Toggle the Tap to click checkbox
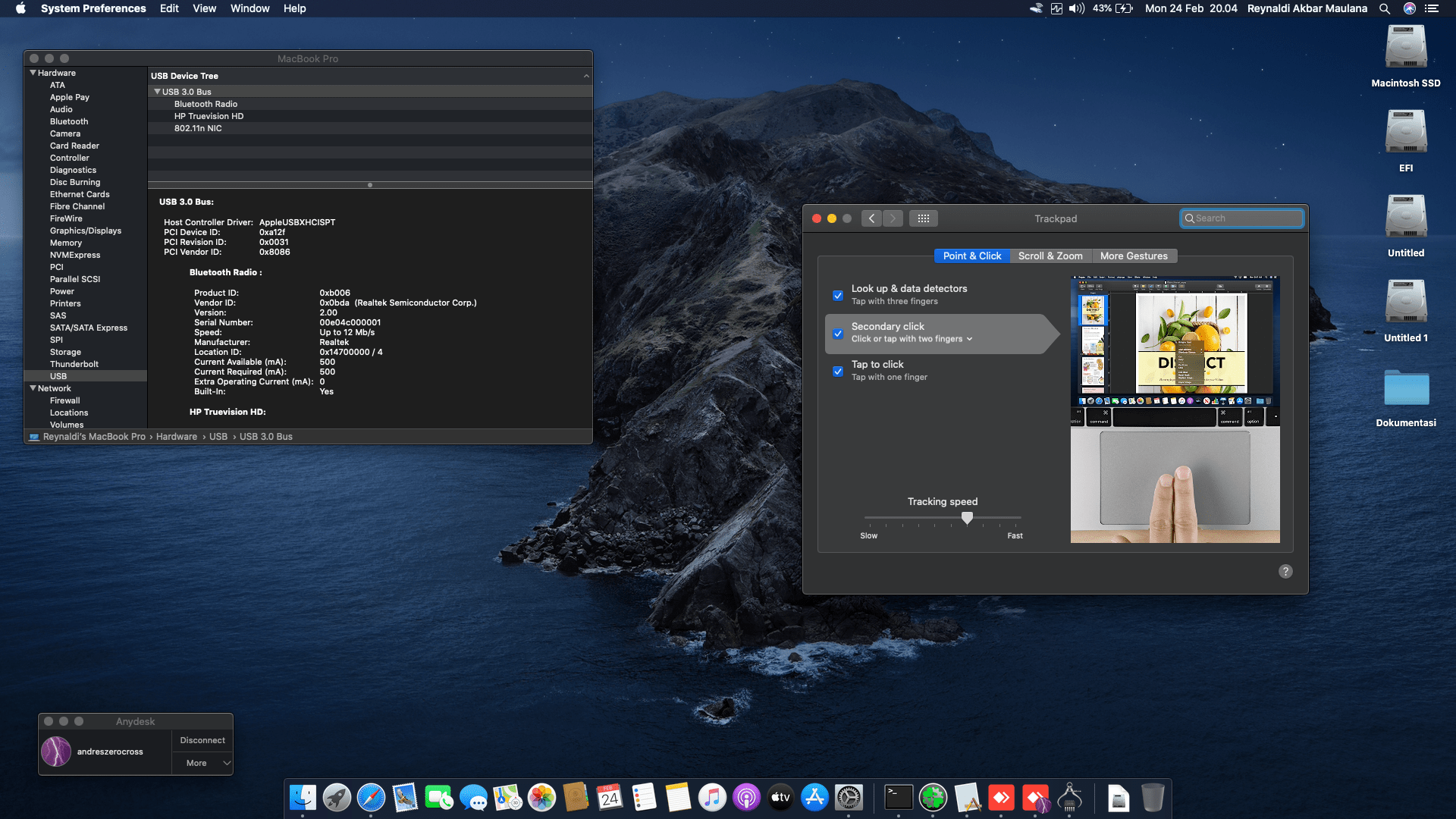 click(x=838, y=371)
